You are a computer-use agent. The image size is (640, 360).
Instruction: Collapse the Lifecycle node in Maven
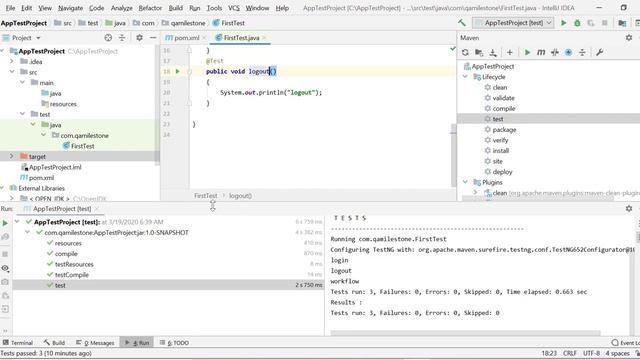465,77
